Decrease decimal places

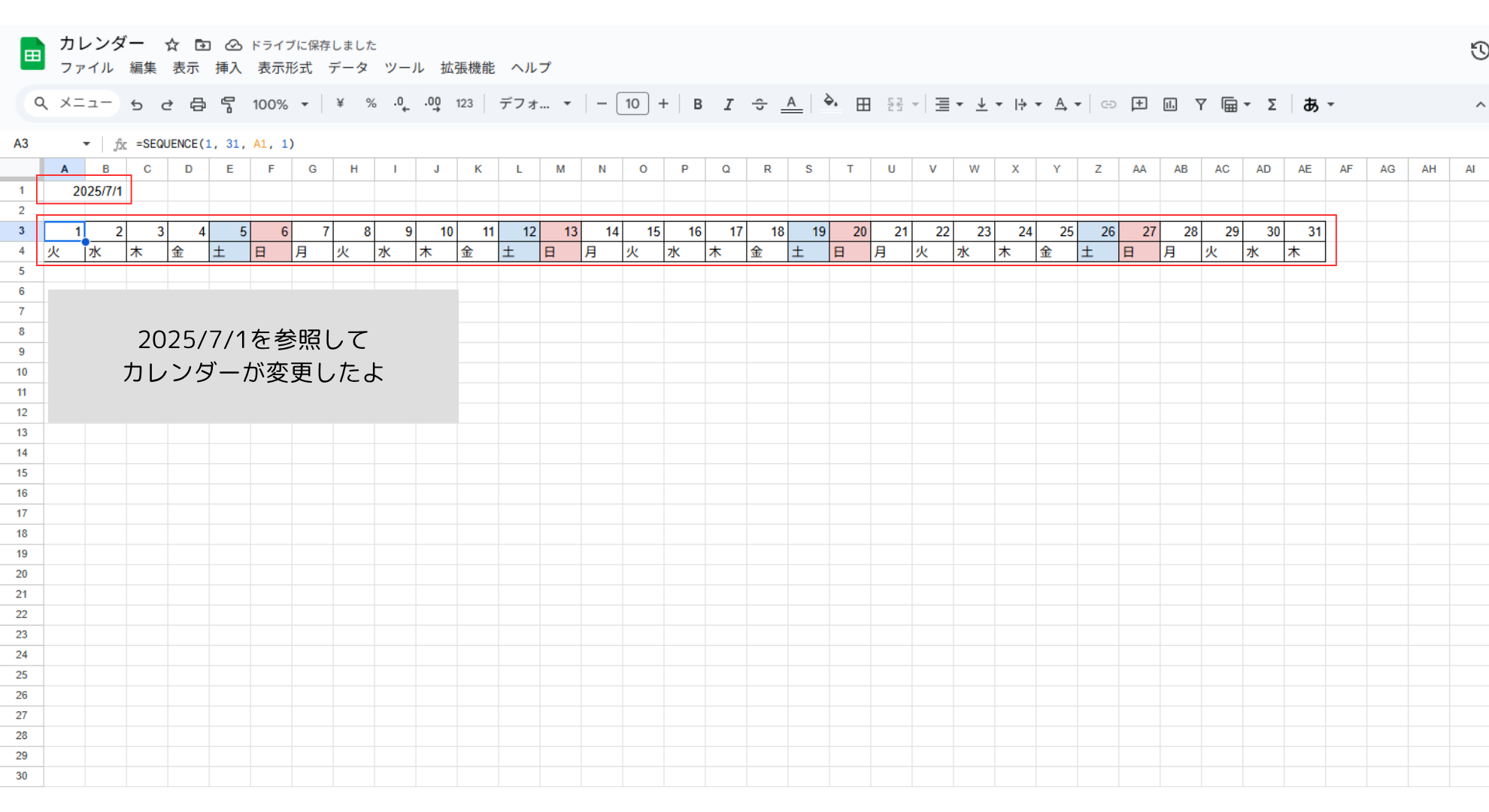[402, 104]
